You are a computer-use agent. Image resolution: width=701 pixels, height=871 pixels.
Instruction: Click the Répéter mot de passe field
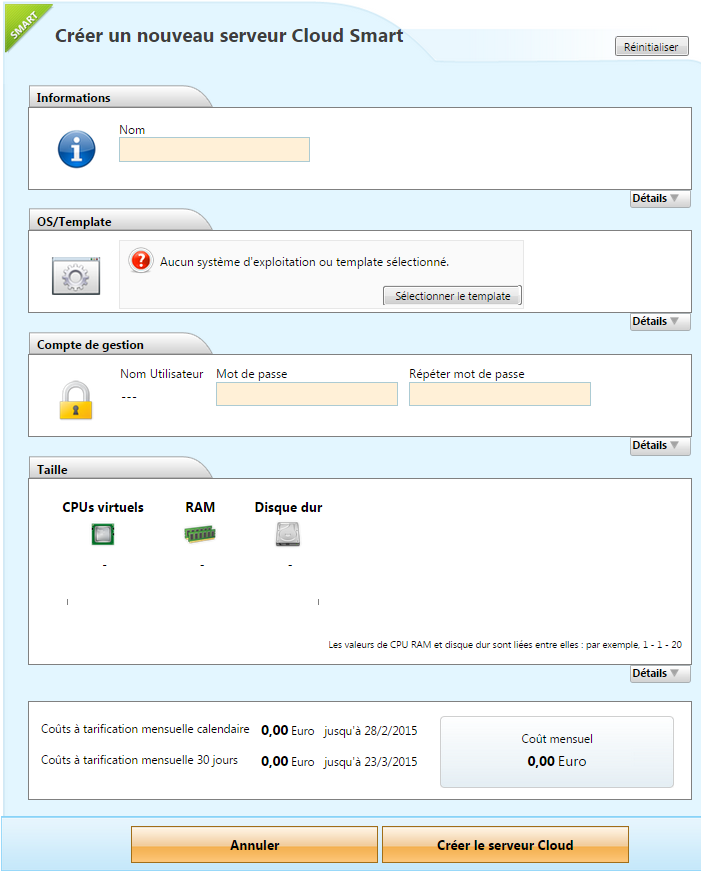(x=499, y=394)
